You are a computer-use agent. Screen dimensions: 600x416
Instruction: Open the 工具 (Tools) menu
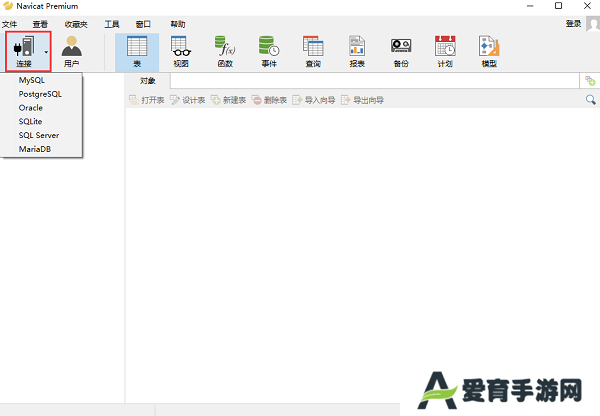[112, 24]
